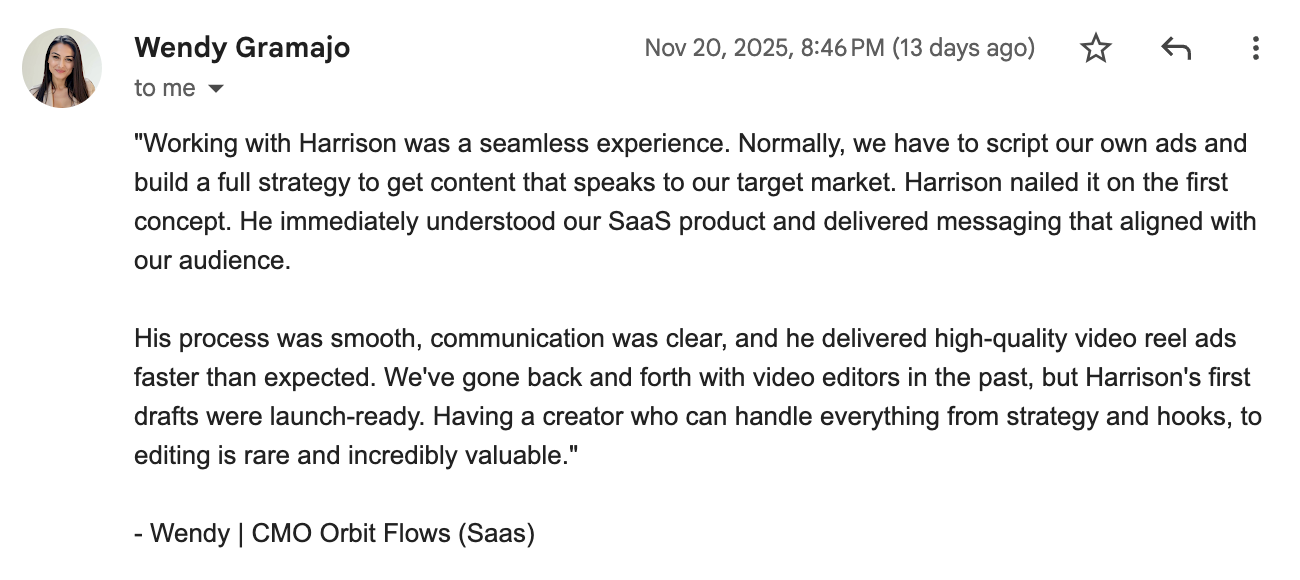The image size is (1300, 580).
Task: Click the Nov 20, 2025 timestamp
Action: pos(764,48)
